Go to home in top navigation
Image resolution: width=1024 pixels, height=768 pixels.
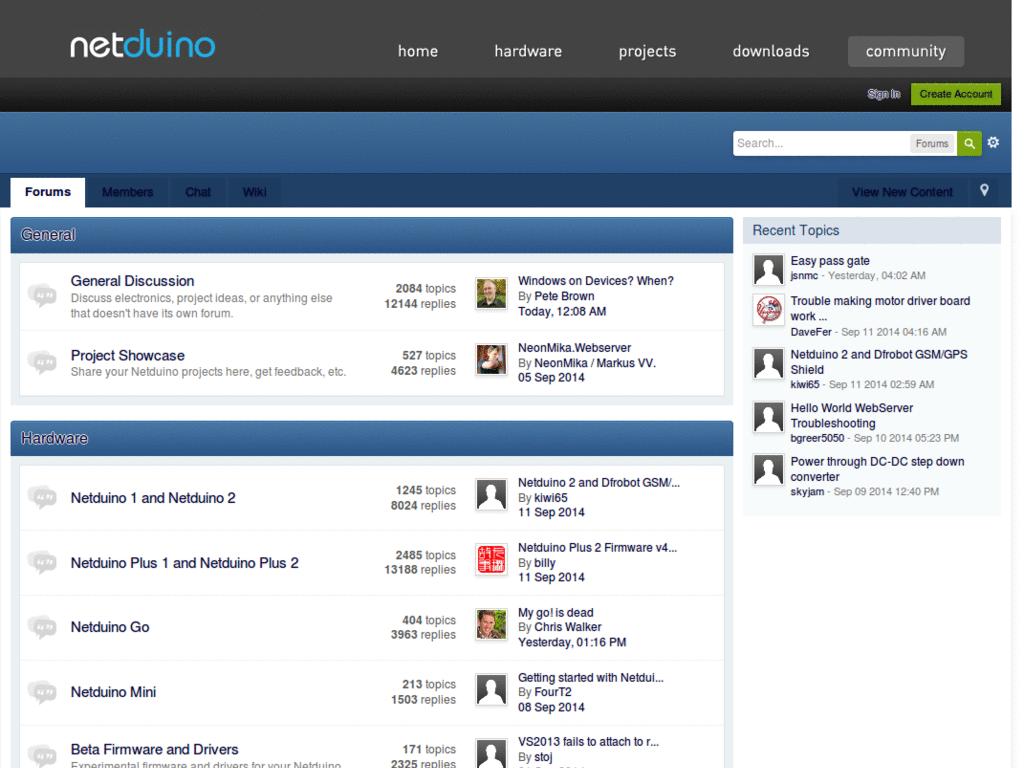(418, 51)
